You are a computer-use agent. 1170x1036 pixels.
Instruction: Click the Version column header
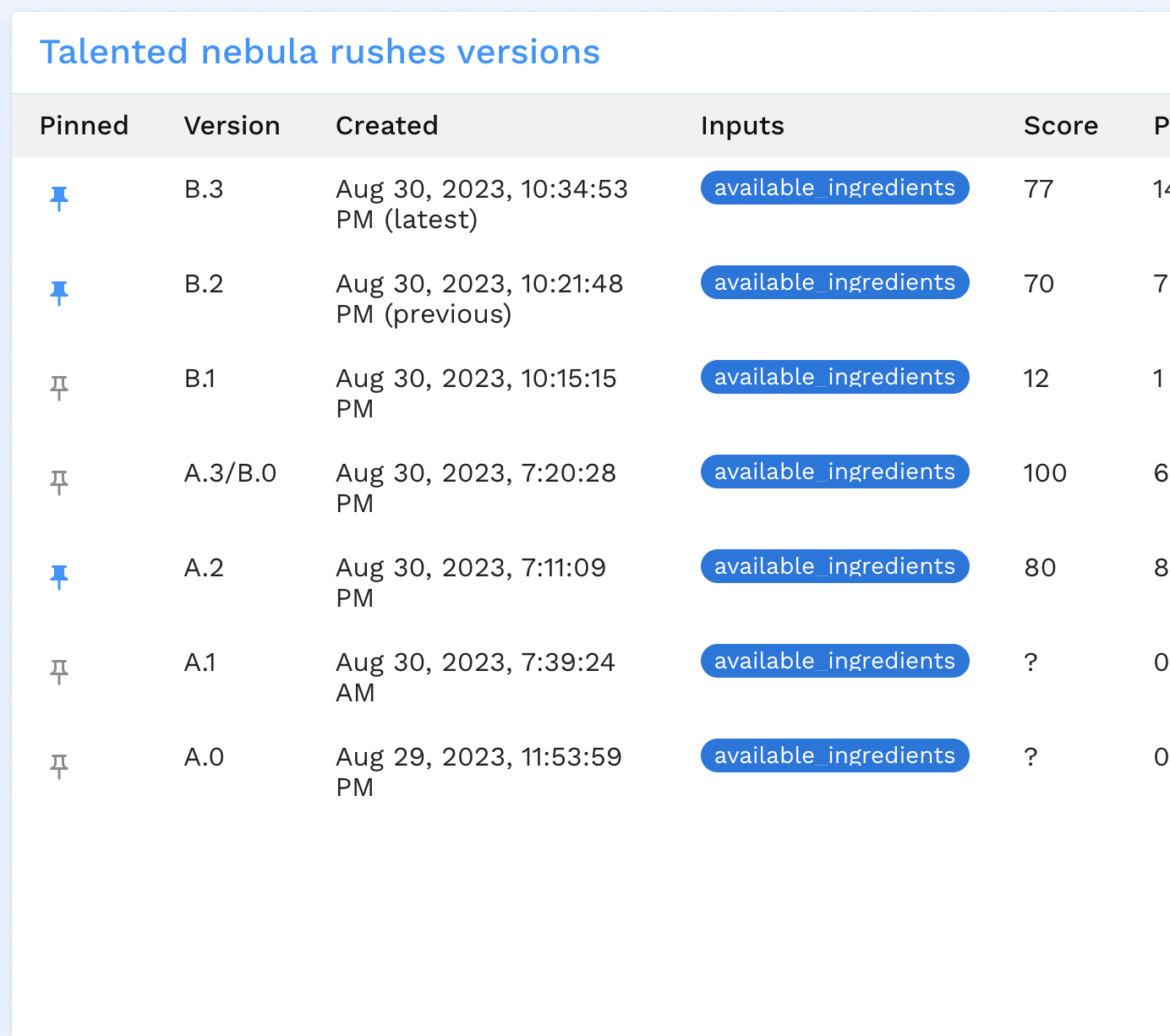pos(232,126)
